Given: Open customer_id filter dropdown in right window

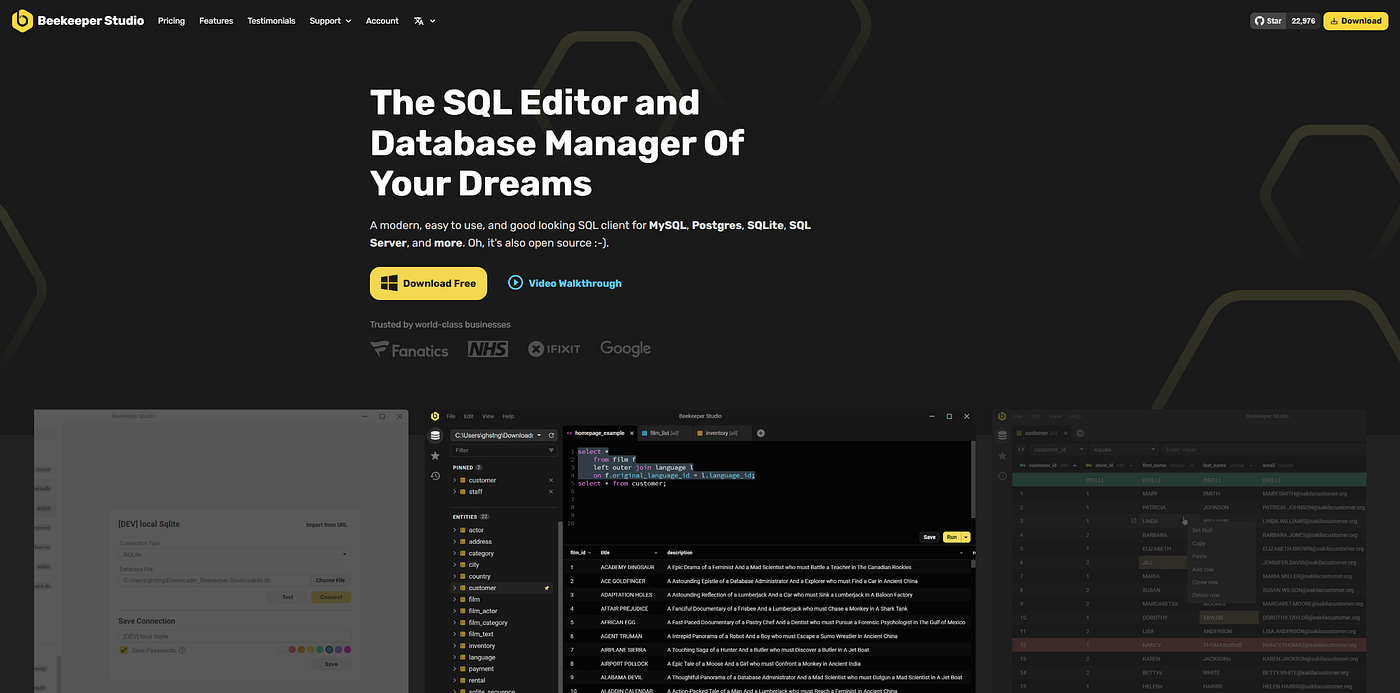Looking at the screenshot, I should pyautogui.click(x=1058, y=449).
